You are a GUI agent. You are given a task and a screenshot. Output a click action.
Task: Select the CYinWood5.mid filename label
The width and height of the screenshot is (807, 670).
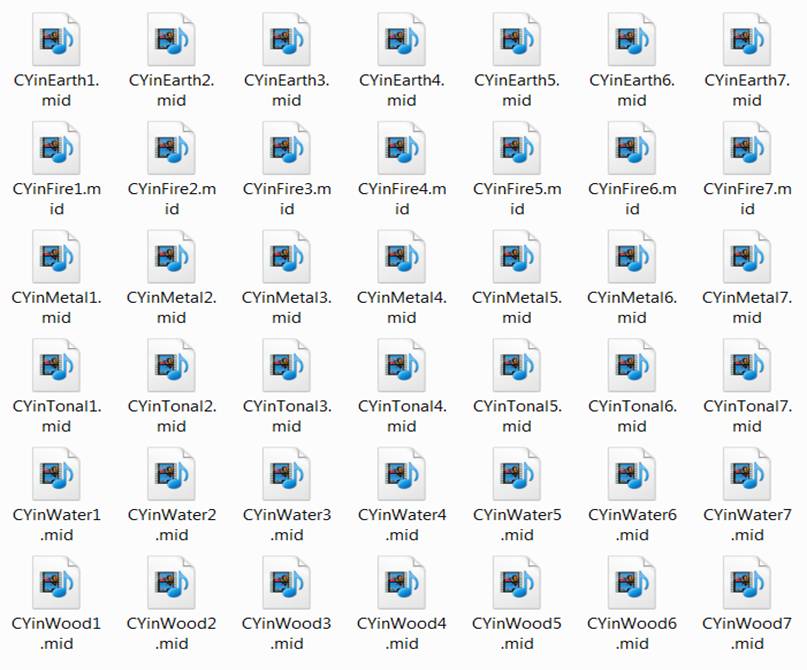tap(516, 633)
